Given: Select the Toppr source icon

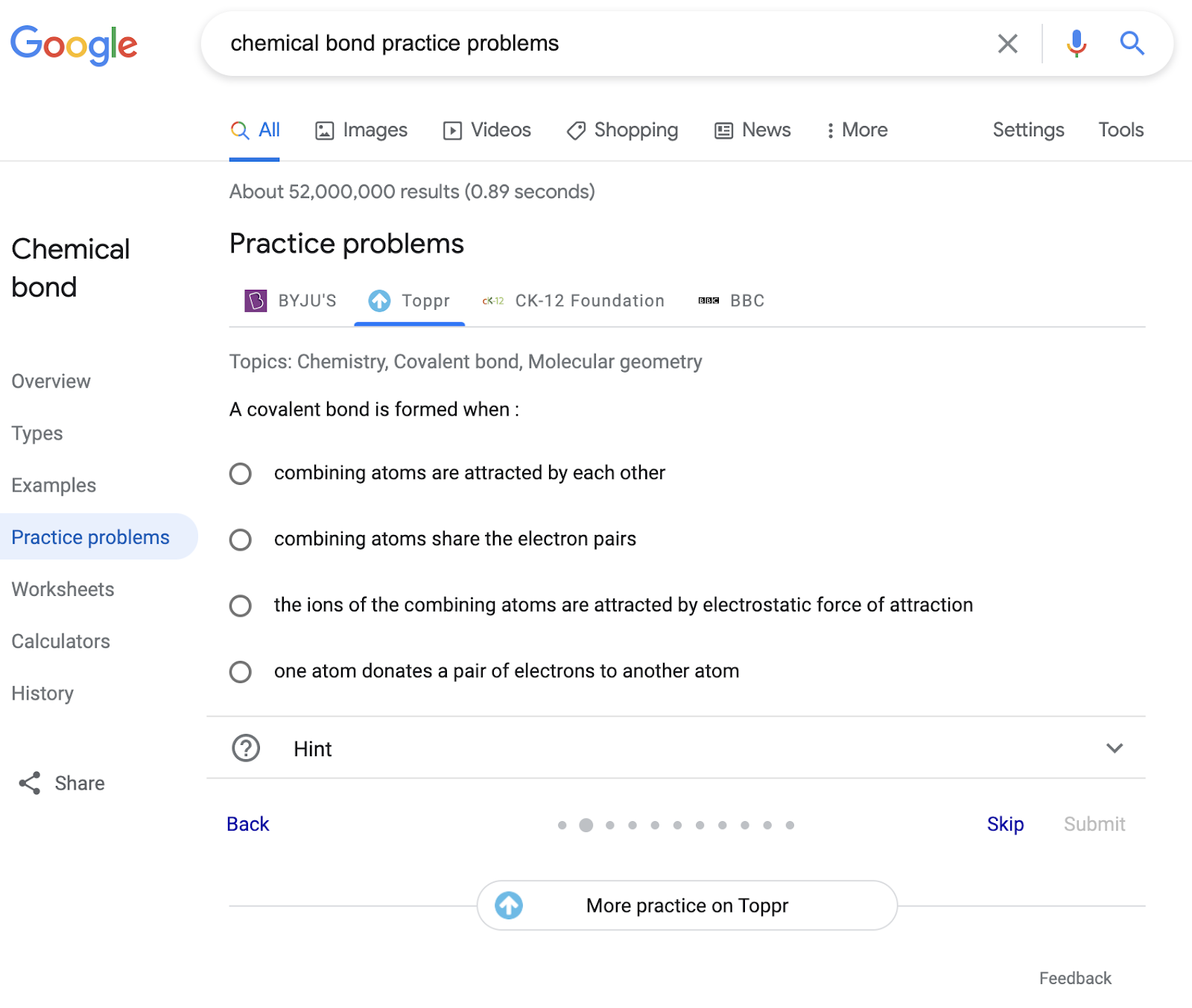Looking at the screenshot, I should 381,301.
